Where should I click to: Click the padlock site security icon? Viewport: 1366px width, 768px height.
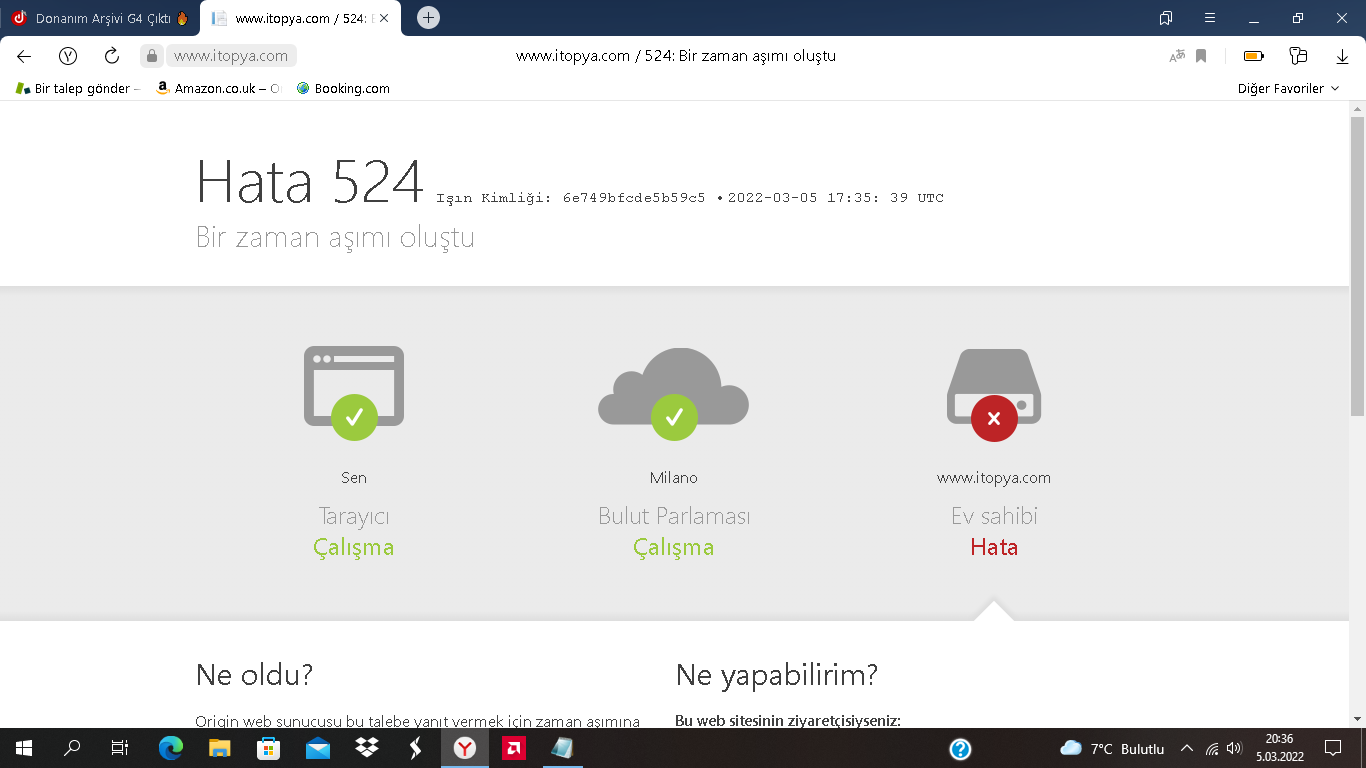(x=151, y=56)
